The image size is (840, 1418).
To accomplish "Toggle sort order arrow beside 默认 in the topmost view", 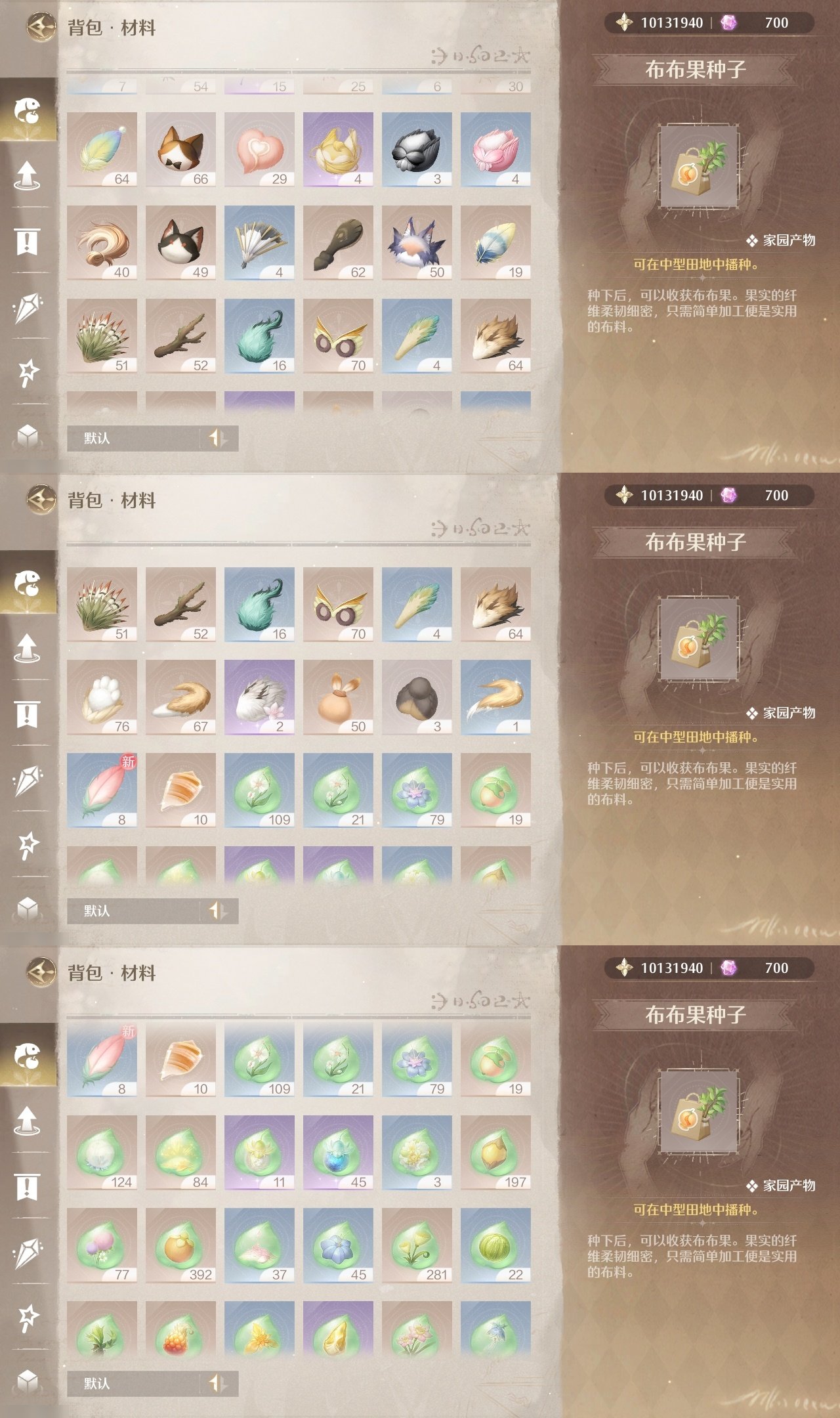I will (218, 438).
